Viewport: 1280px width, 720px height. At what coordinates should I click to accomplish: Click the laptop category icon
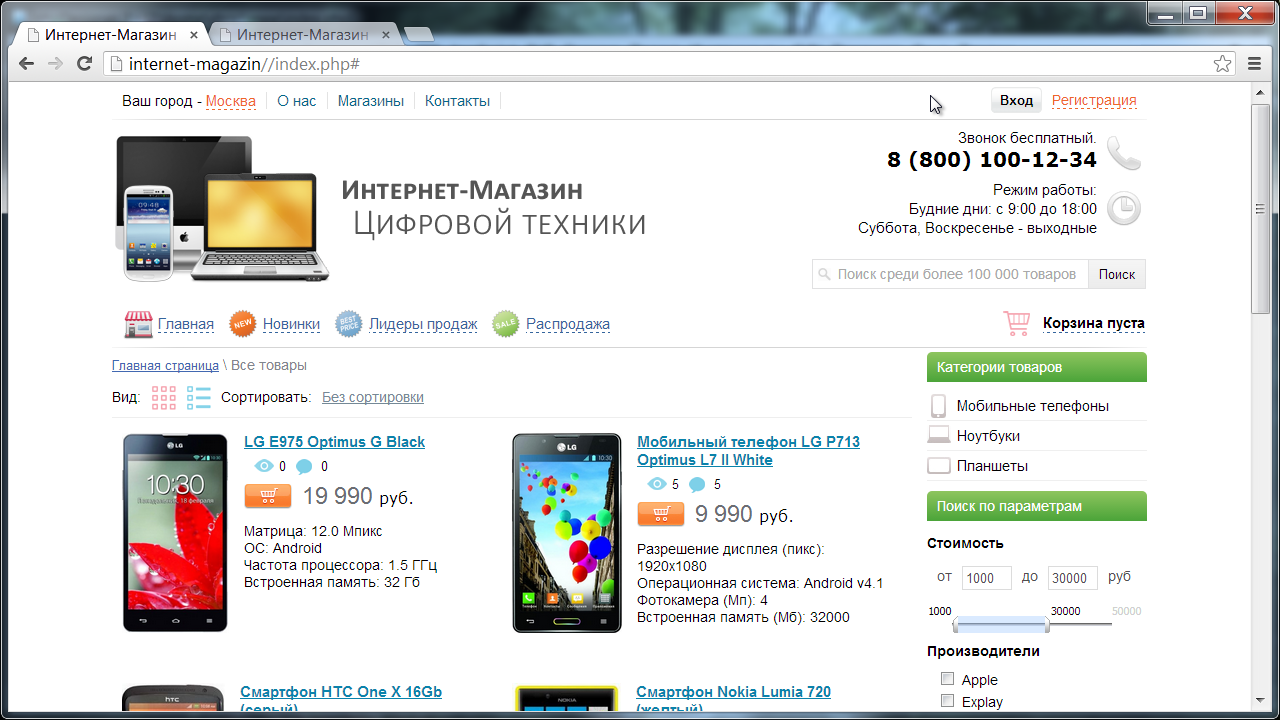(938, 435)
